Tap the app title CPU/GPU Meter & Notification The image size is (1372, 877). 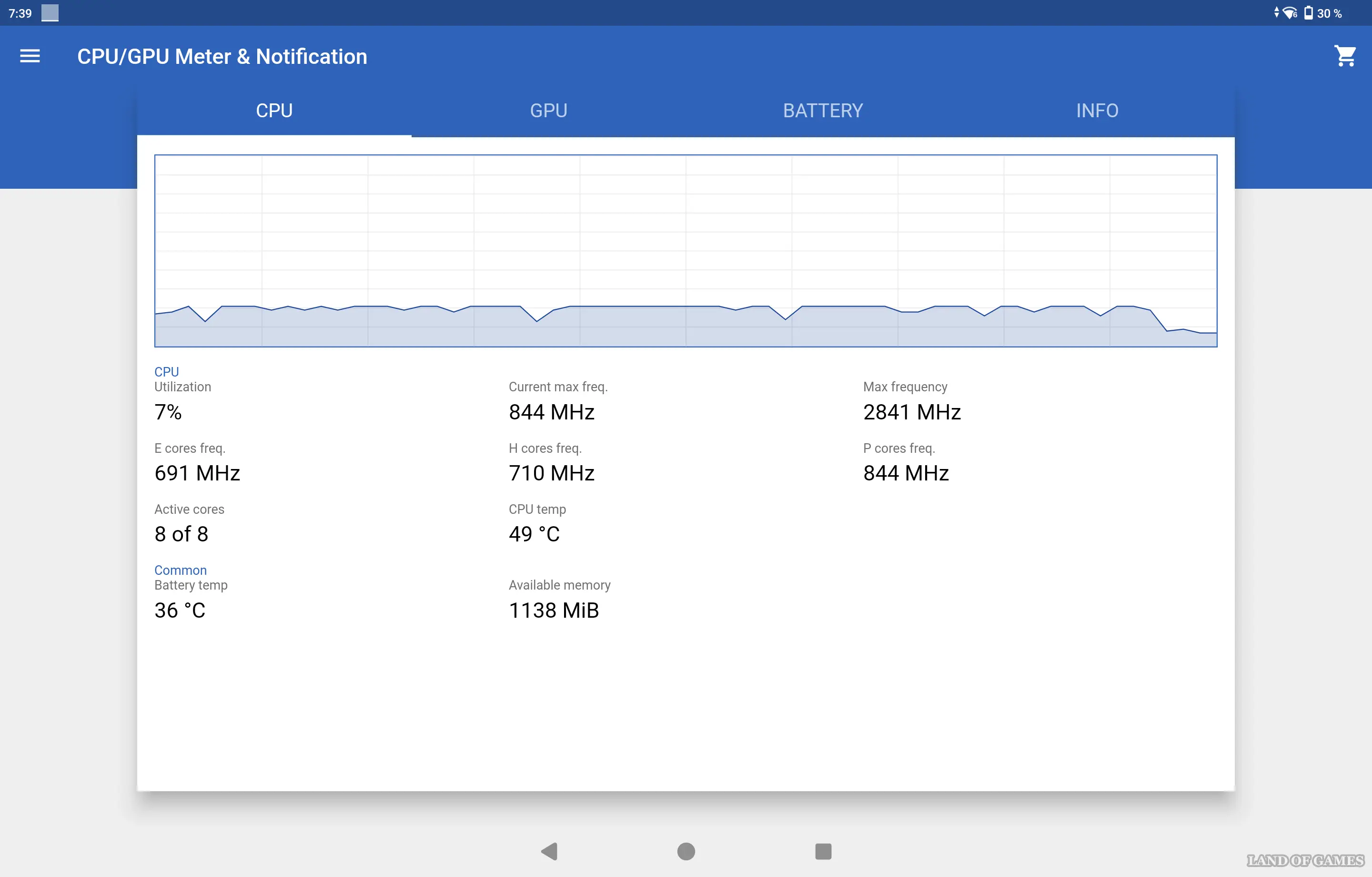point(222,56)
